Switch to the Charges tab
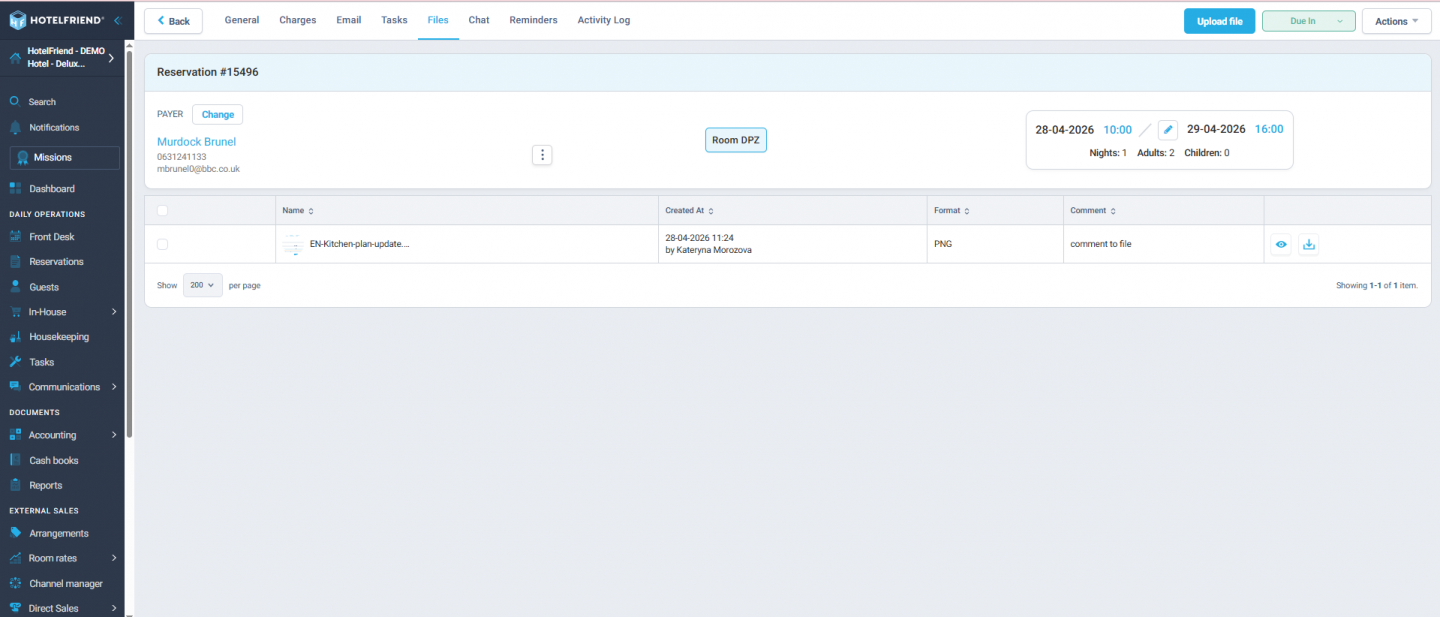 pyautogui.click(x=297, y=19)
